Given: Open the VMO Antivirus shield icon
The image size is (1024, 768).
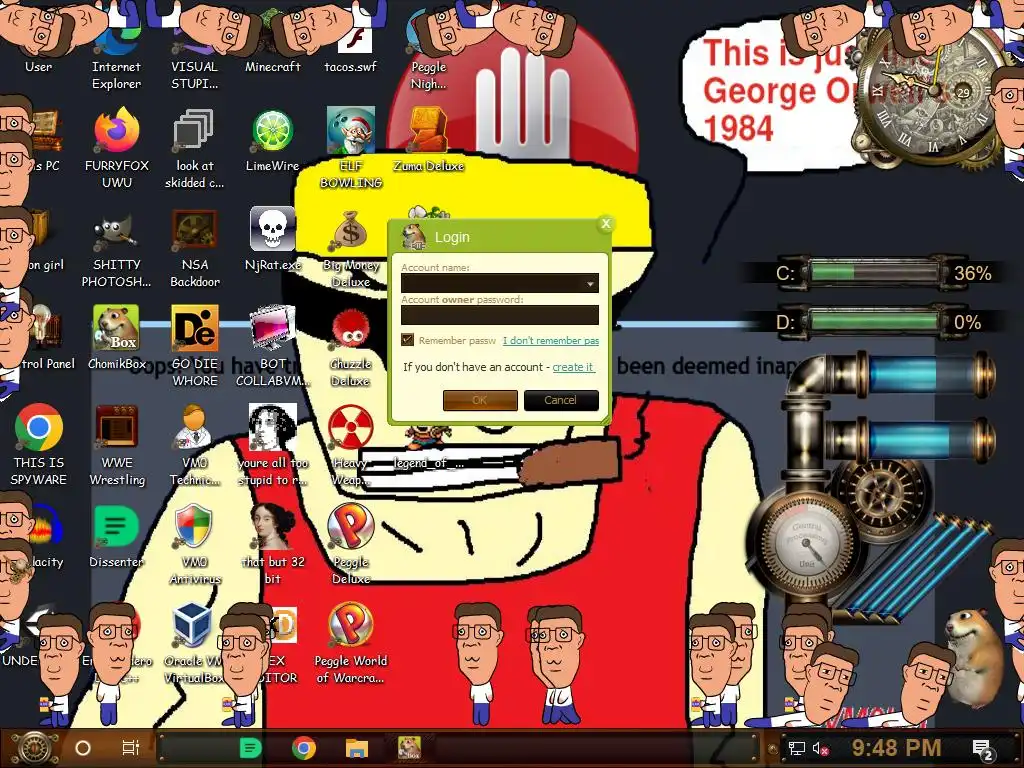Looking at the screenshot, I should (x=194, y=527).
